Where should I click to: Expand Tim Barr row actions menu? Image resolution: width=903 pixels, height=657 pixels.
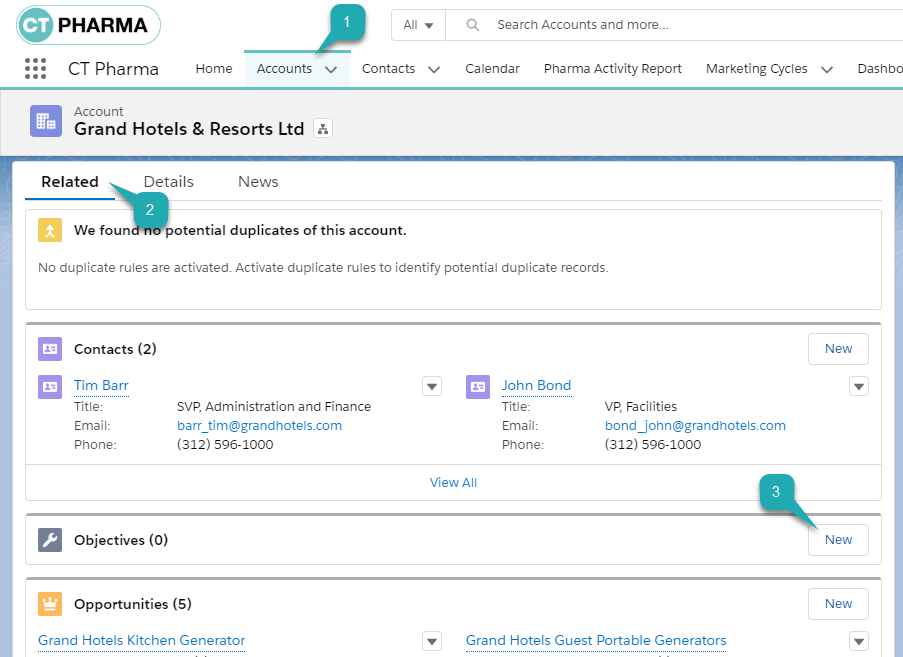pos(431,386)
